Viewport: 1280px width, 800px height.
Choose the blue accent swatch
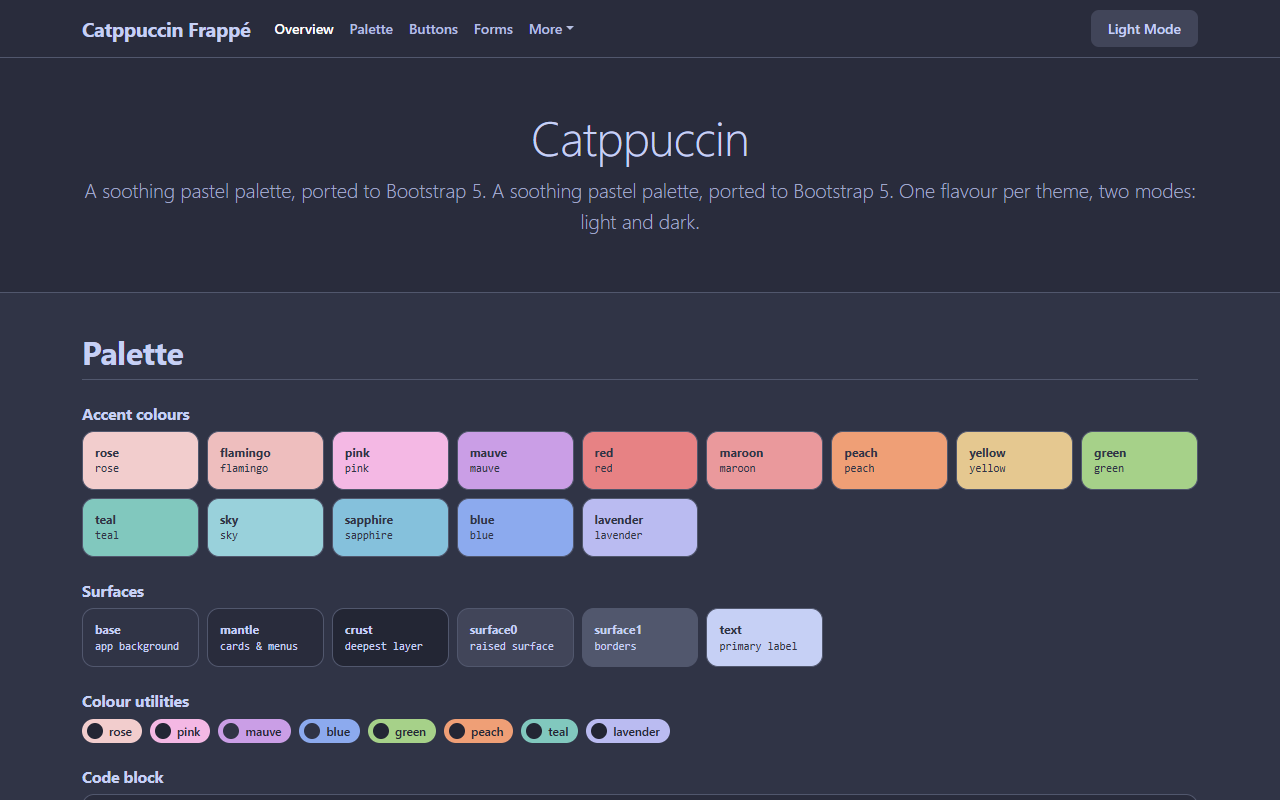pyautogui.click(x=515, y=528)
